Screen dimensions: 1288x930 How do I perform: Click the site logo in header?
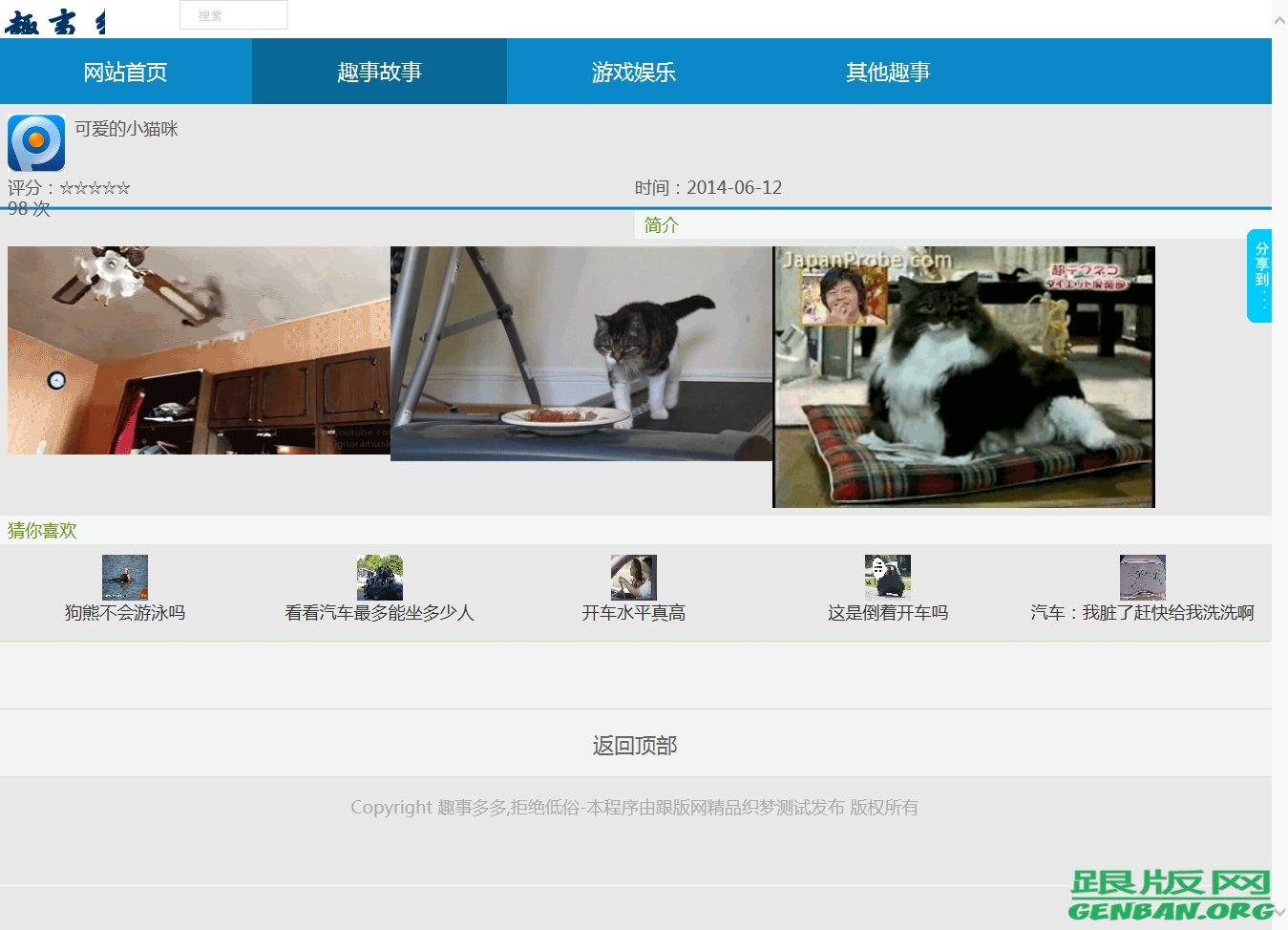point(55,23)
